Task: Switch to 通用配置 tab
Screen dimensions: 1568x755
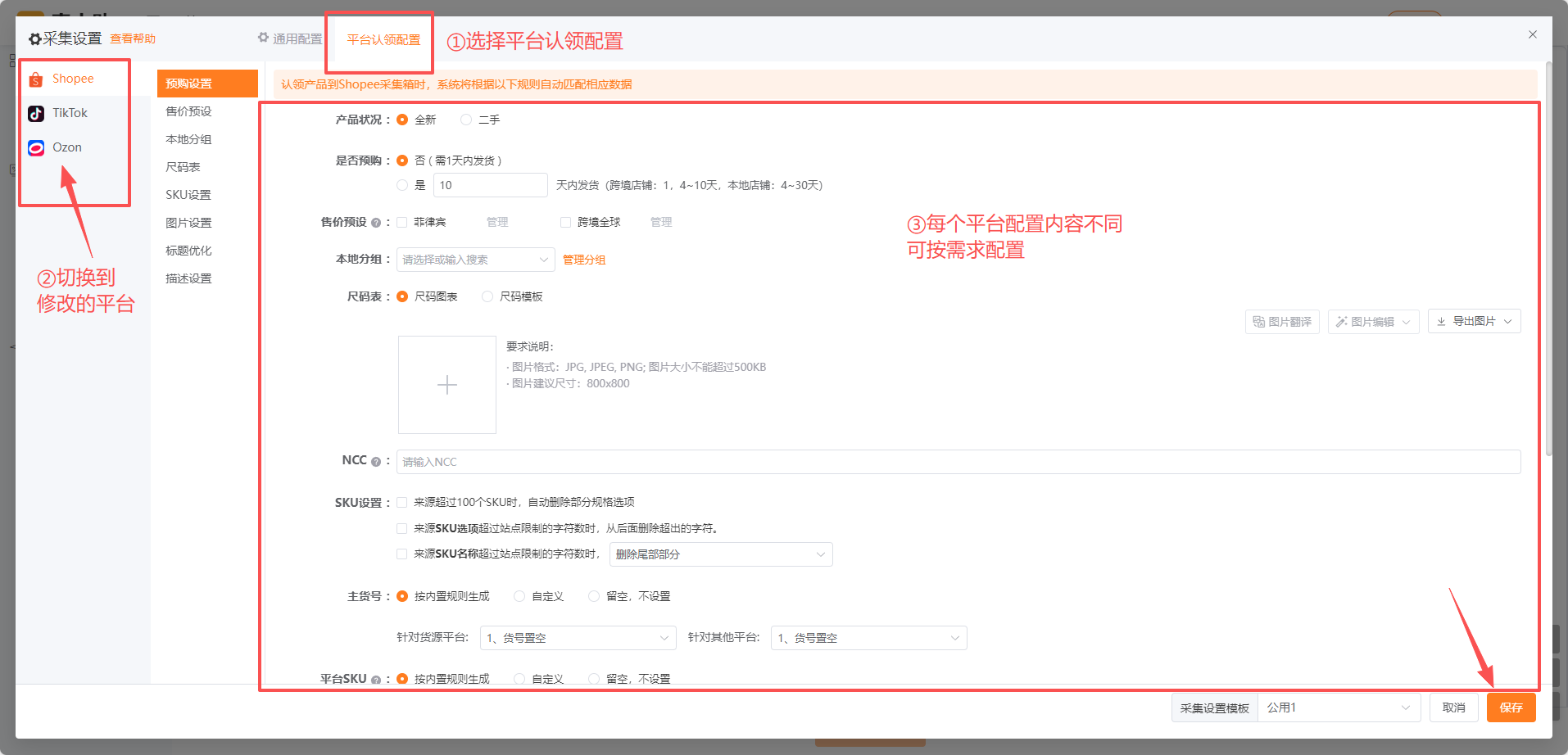Action: (x=290, y=38)
